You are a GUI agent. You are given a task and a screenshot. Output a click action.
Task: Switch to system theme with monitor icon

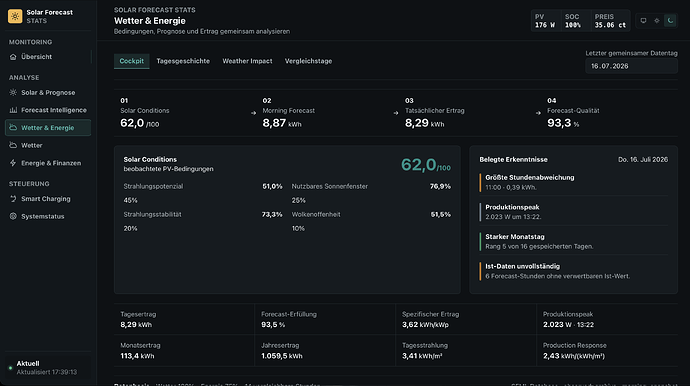pos(643,21)
